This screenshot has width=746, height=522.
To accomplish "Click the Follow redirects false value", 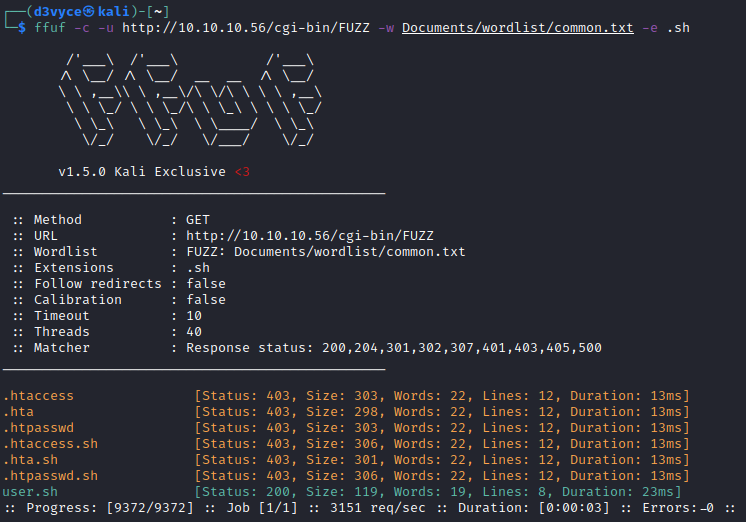I will pyautogui.click(x=206, y=284).
